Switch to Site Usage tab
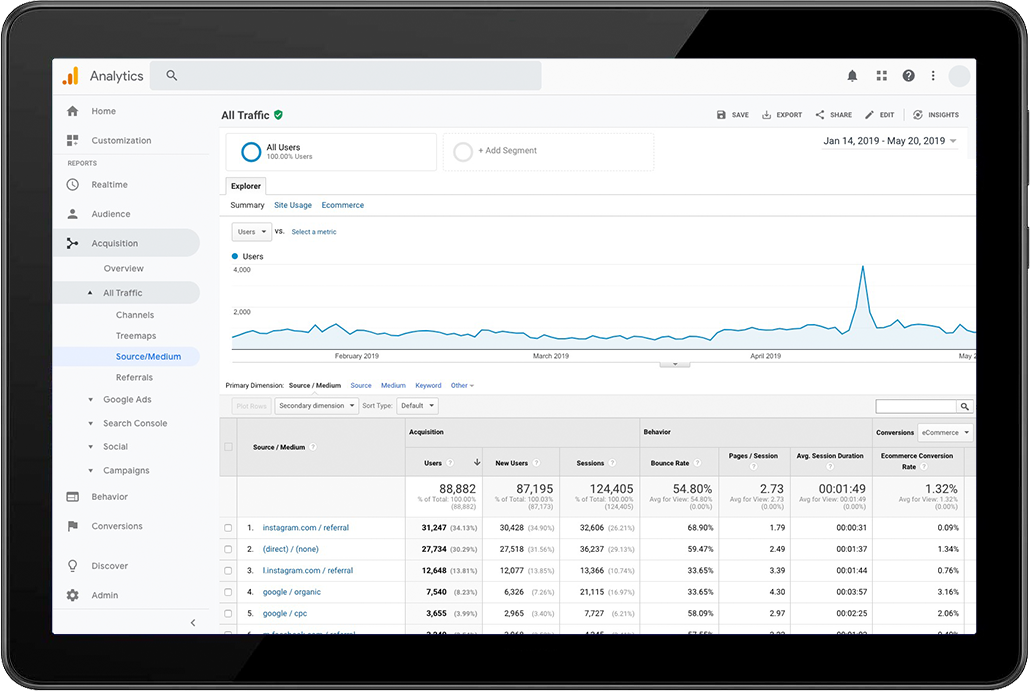1030x691 pixels. point(293,205)
